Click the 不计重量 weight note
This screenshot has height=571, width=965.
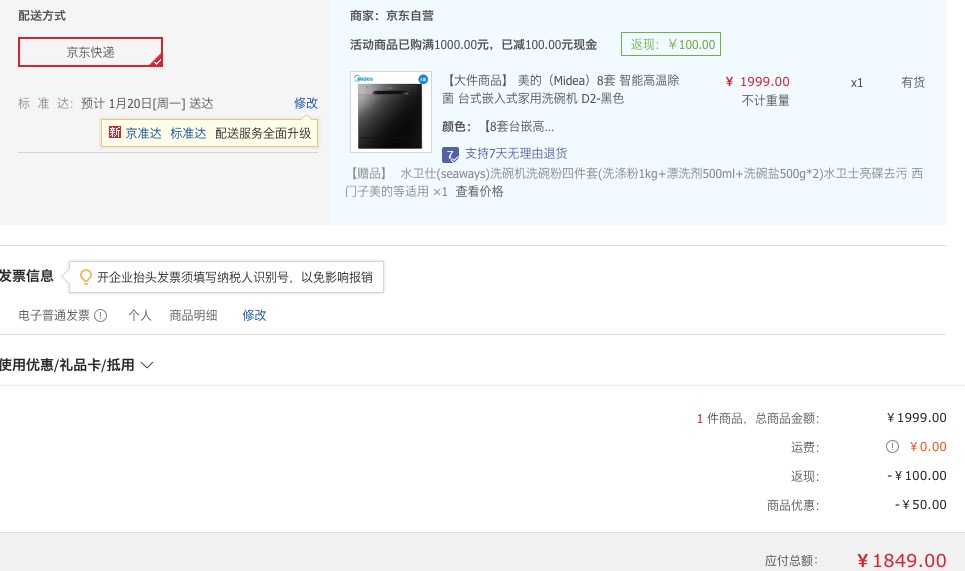pos(766,101)
